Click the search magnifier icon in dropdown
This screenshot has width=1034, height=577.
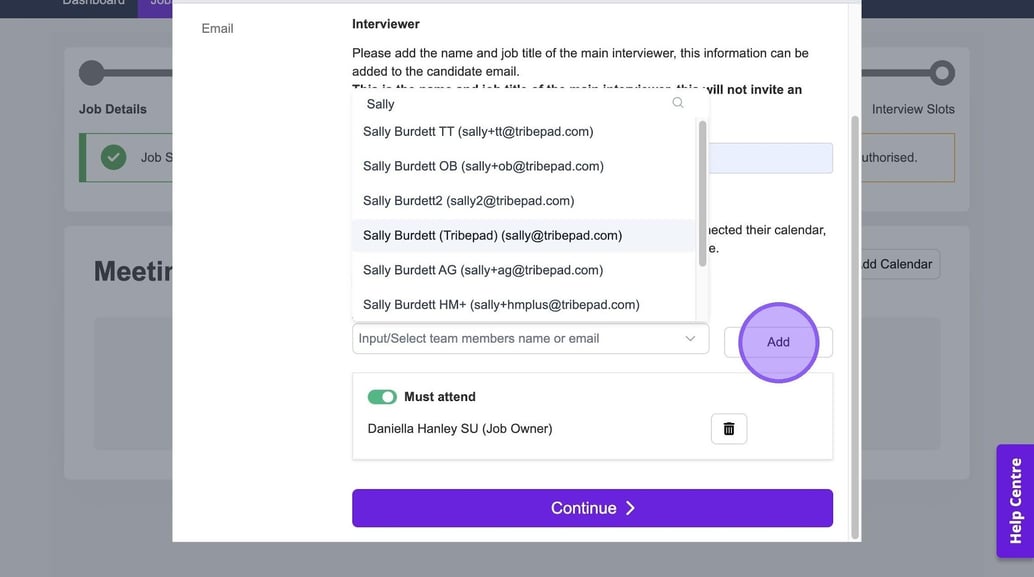click(678, 103)
